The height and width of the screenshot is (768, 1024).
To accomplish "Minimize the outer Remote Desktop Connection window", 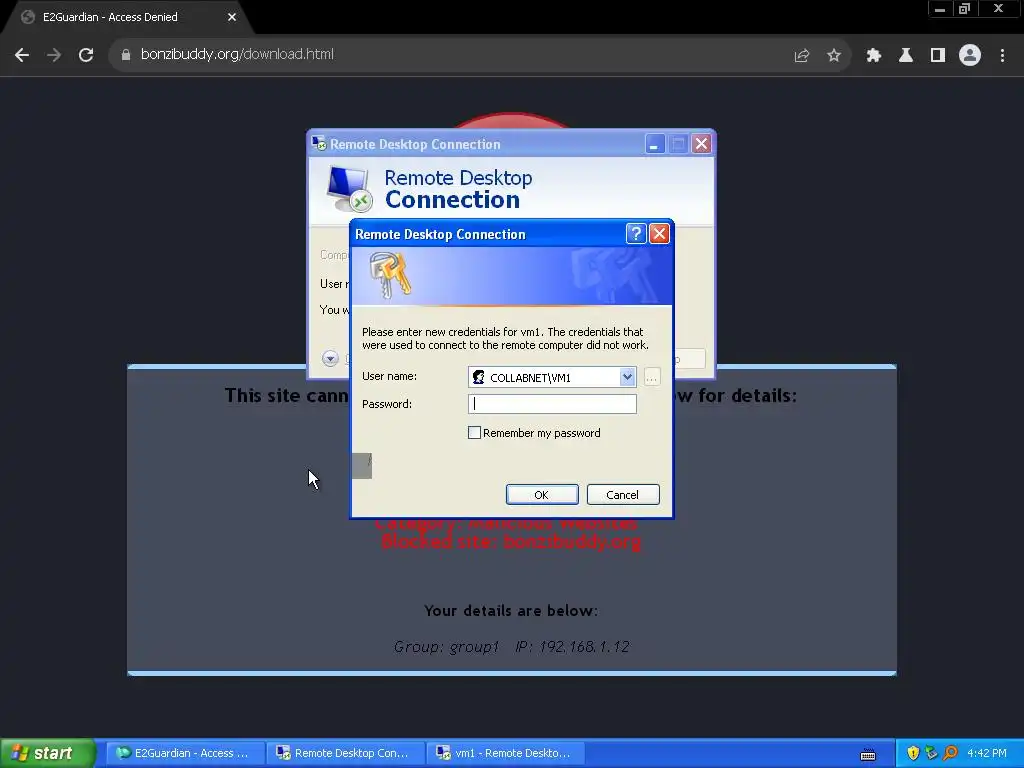I will 654,144.
